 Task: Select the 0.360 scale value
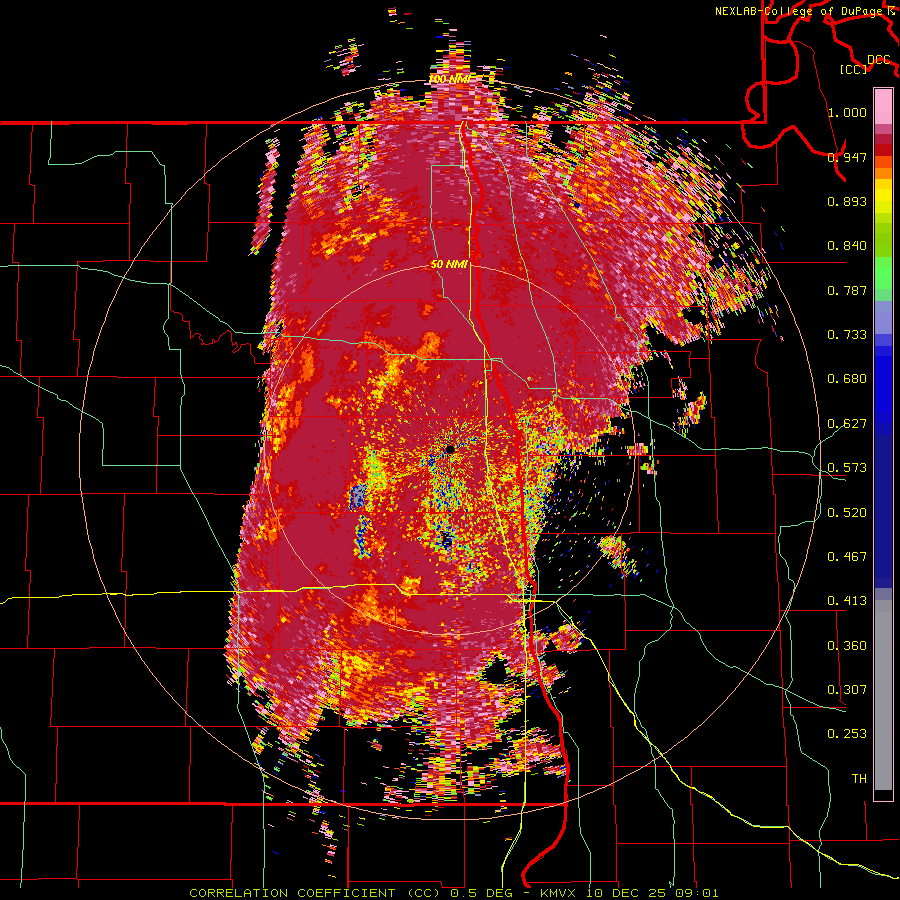pyautogui.click(x=847, y=646)
